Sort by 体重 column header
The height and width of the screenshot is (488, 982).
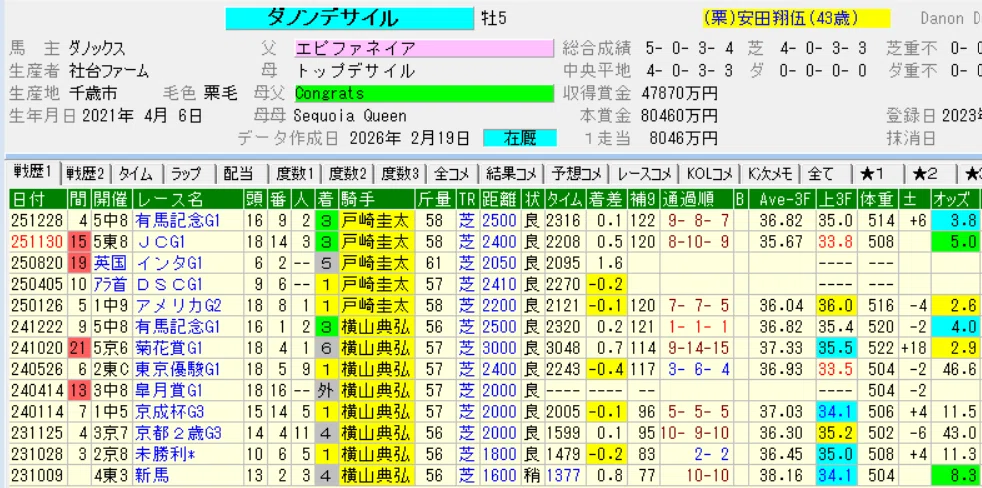click(x=877, y=199)
